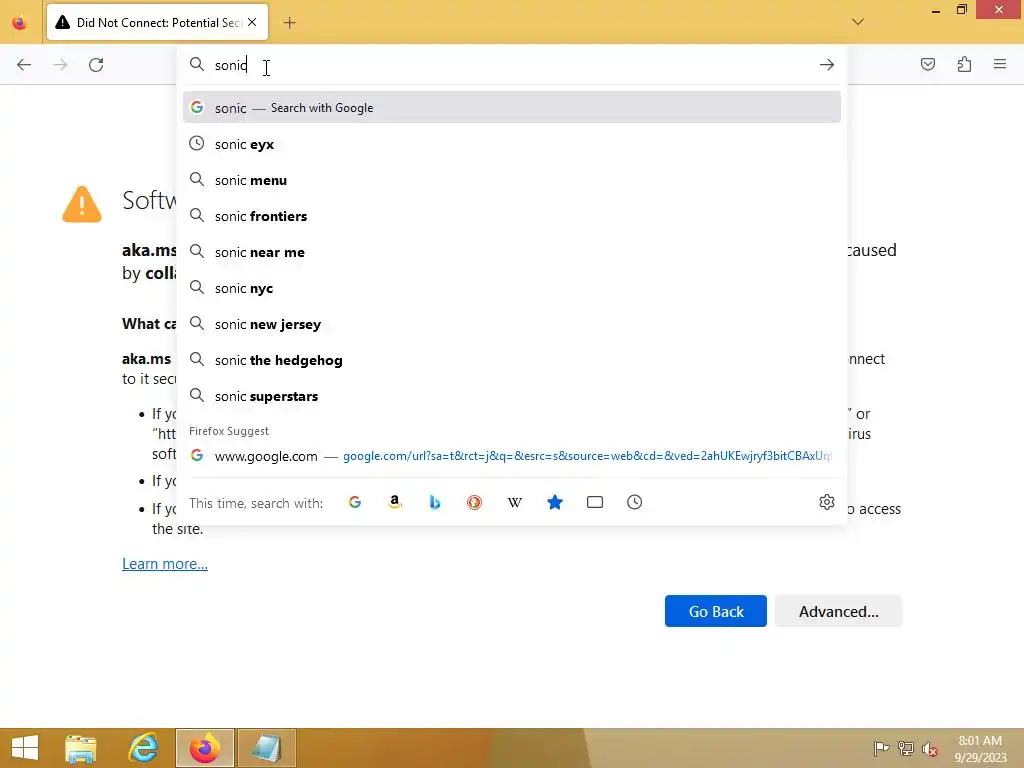Open Action Center flag icon
The width and height of the screenshot is (1024, 768).
click(x=881, y=748)
